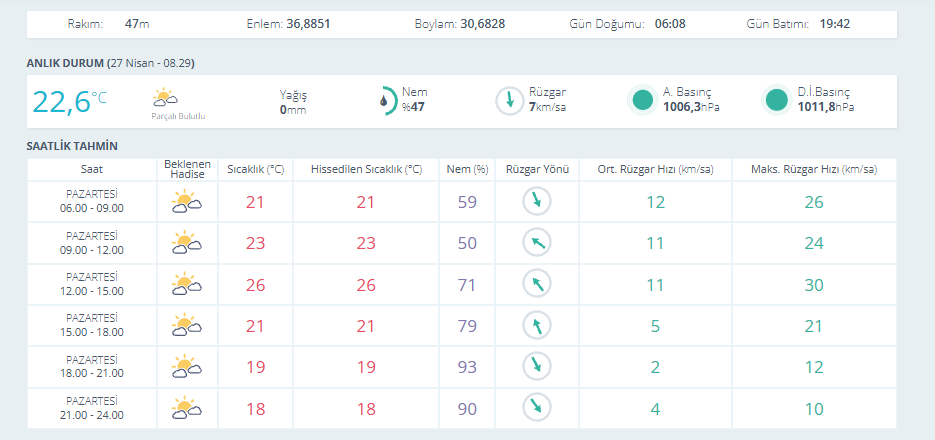935x440 pixels.
Task: Click the current wind direction arrow icon
Action: coord(509,100)
